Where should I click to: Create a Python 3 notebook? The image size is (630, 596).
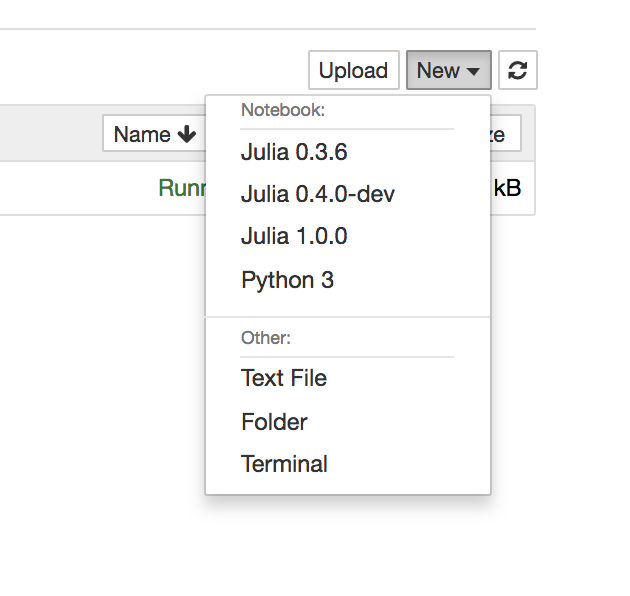[x=348, y=280]
